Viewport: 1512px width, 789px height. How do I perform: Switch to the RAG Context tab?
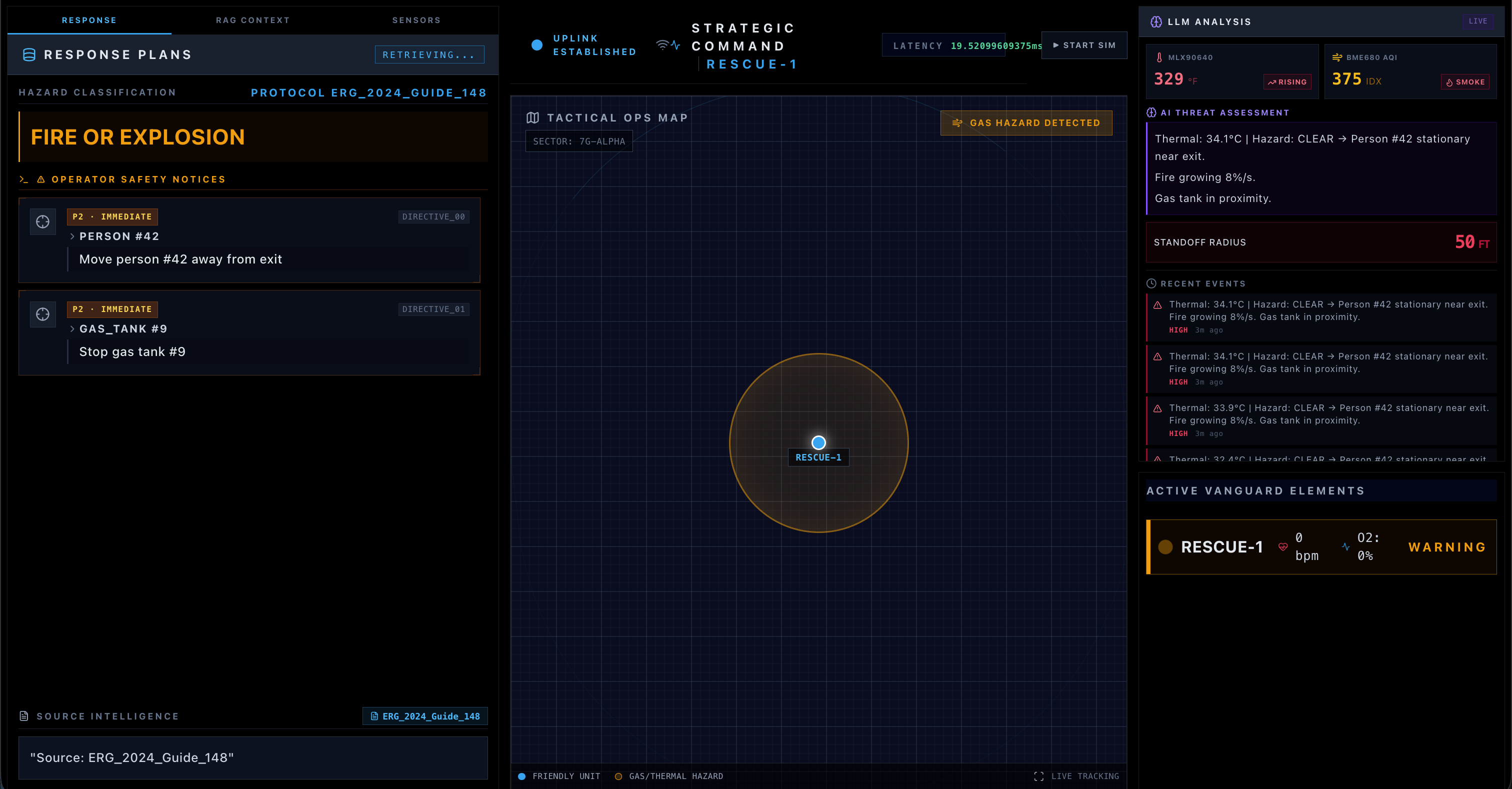[252, 20]
